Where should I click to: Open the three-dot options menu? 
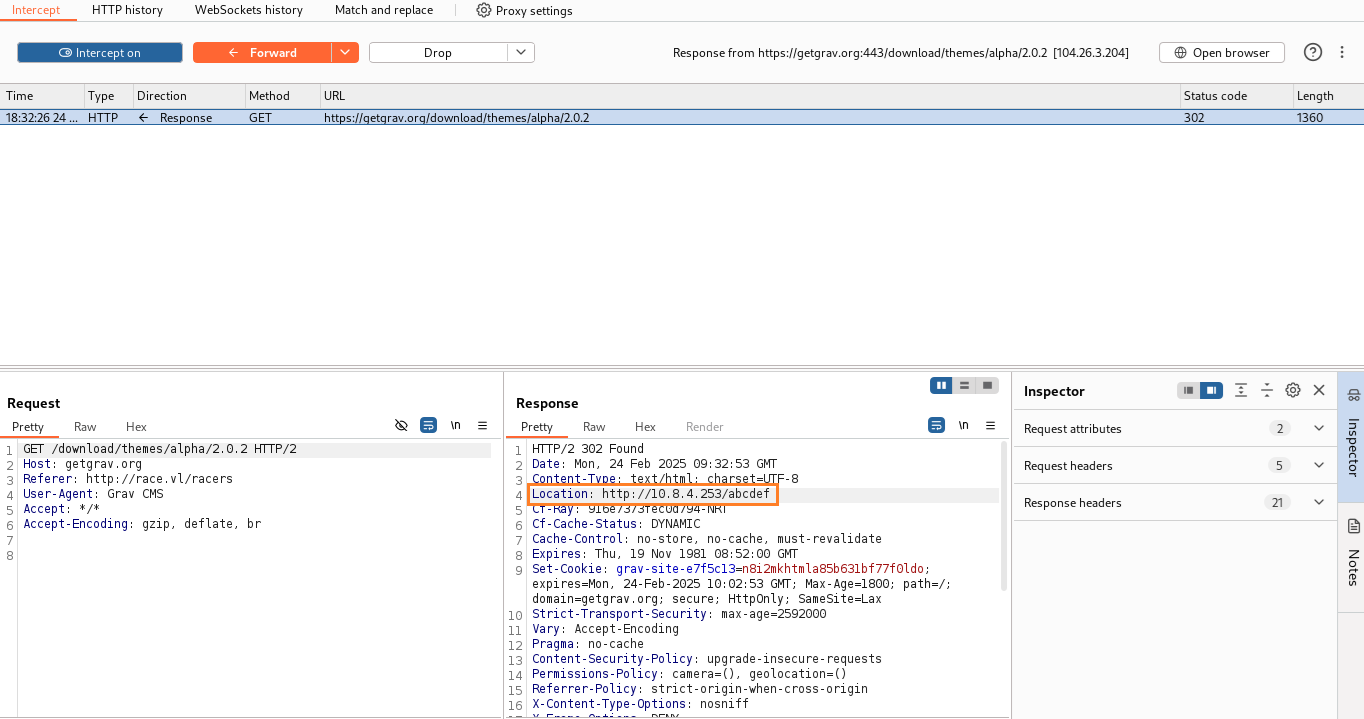pos(1342,52)
